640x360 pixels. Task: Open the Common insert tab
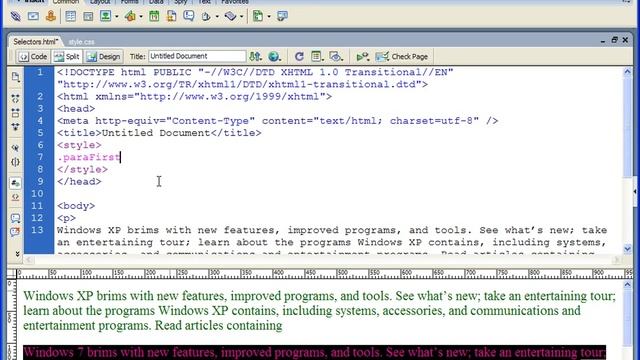point(66,2)
